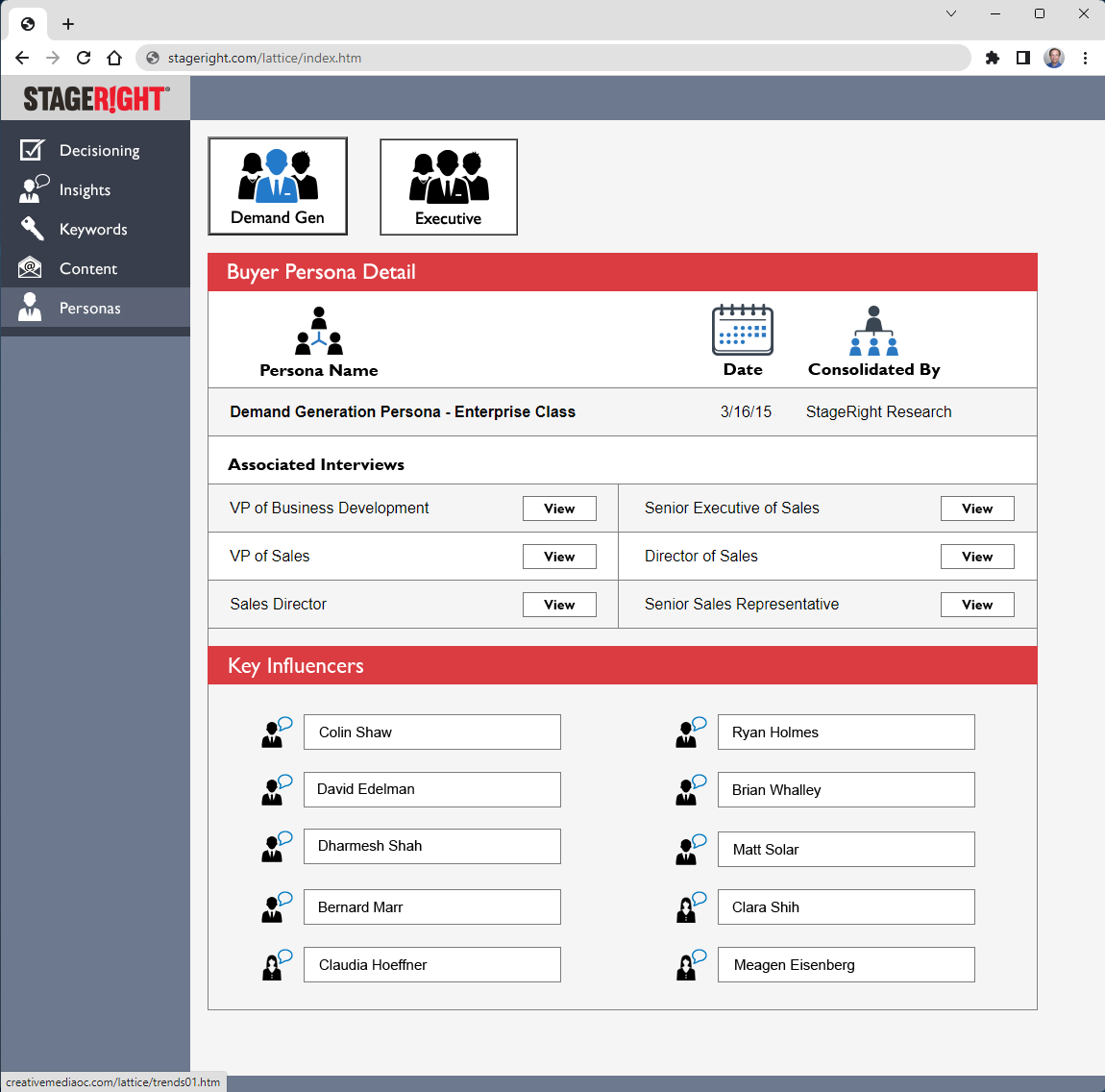The height and width of the screenshot is (1092, 1105).
Task: Click the icon beside Dharmesh Shah
Action: point(277,846)
